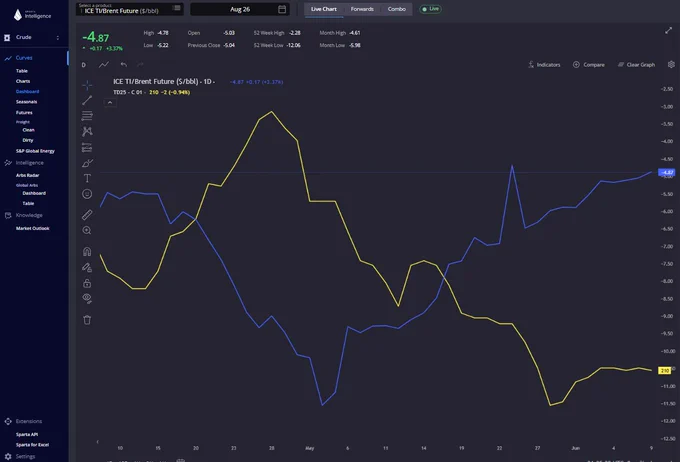Click the blue -4.87 price label
The width and height of the screenshot is (680, 462).
(666, 173)
